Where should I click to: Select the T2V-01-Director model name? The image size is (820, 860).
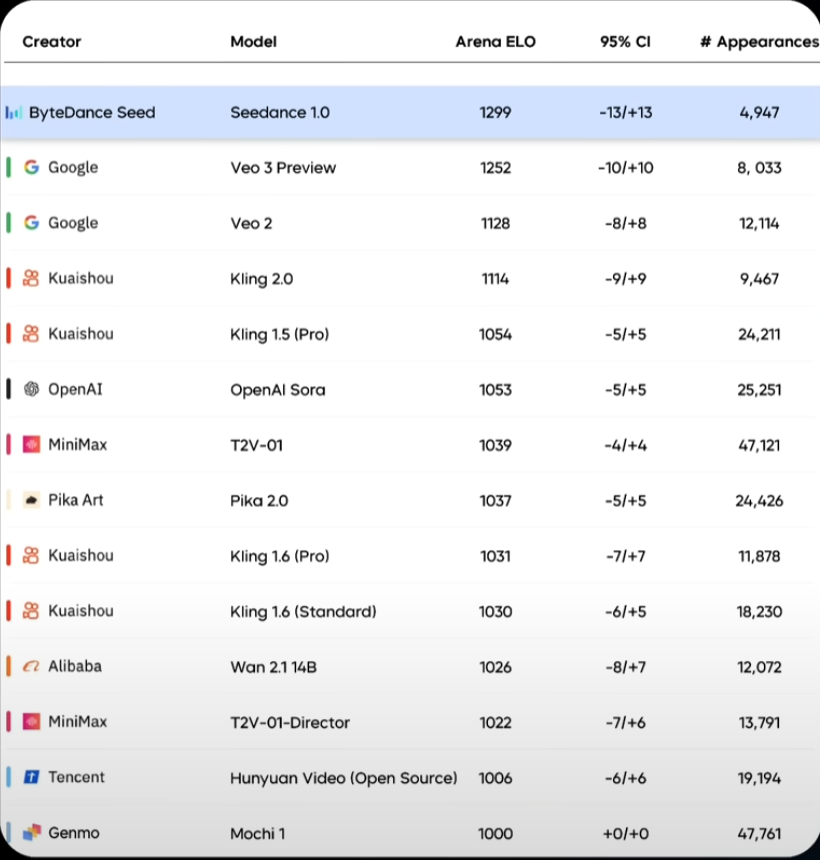[x=290, y=723]
